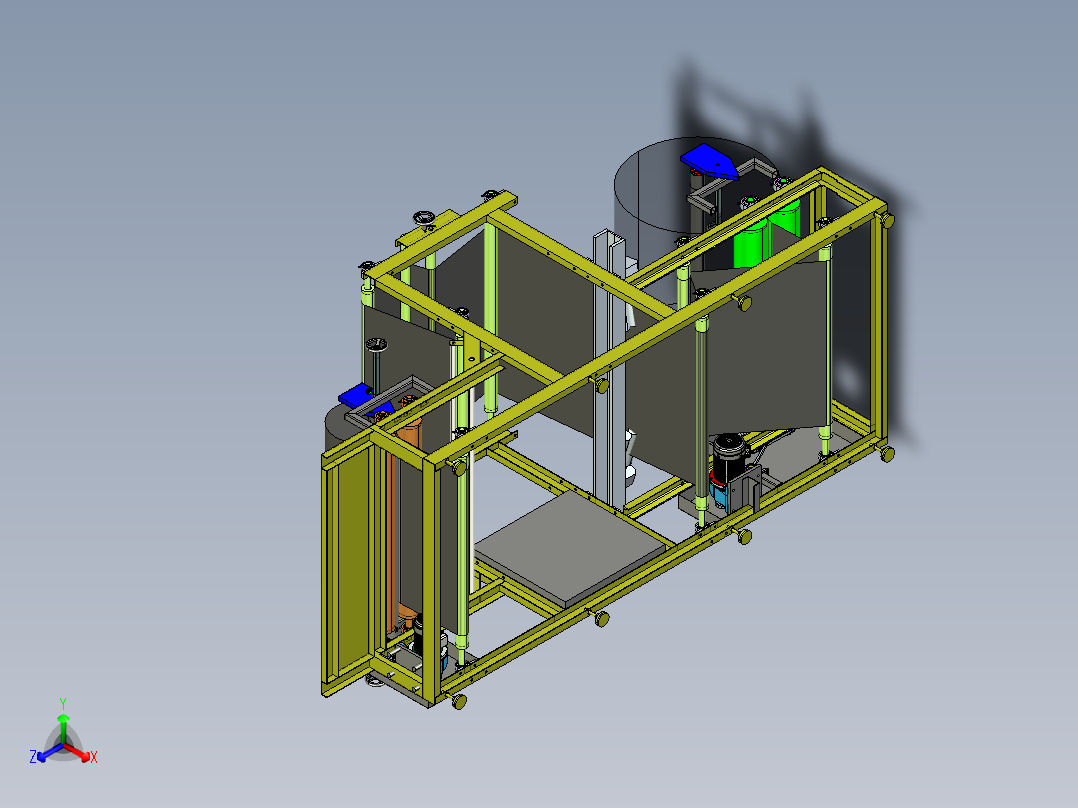The width and height of the screenshot is (1078, 808).
Task: Click the red X axis of the orientation triad
Action: tap(80, 753)
